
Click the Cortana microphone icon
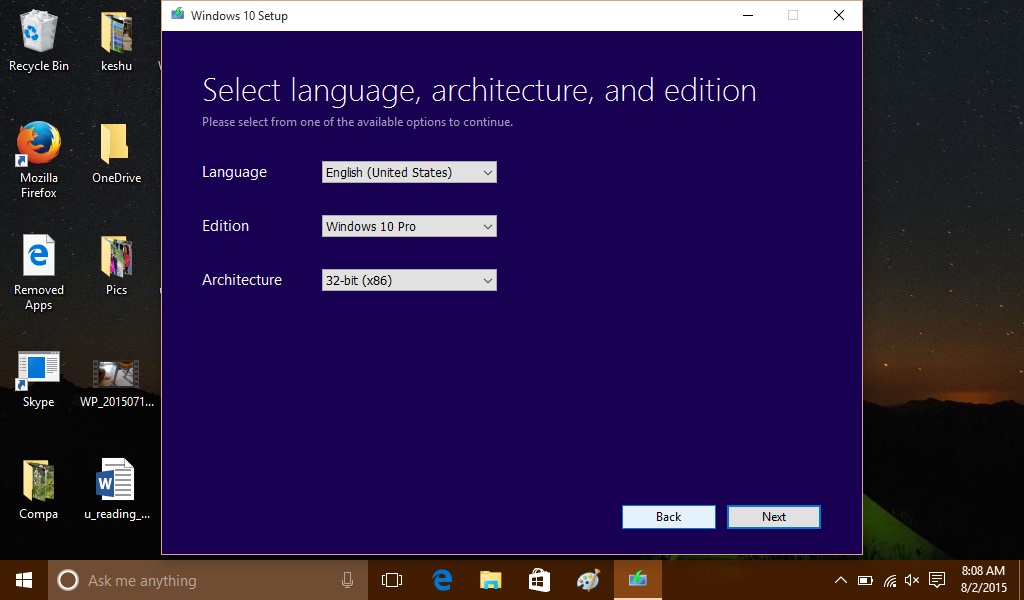347,580
